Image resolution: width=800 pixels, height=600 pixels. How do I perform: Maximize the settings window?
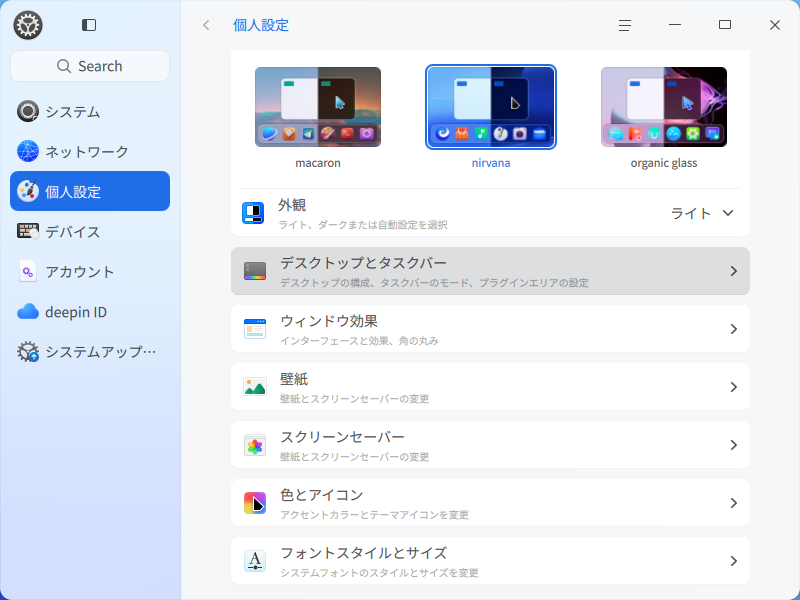(x=724, y=24)
